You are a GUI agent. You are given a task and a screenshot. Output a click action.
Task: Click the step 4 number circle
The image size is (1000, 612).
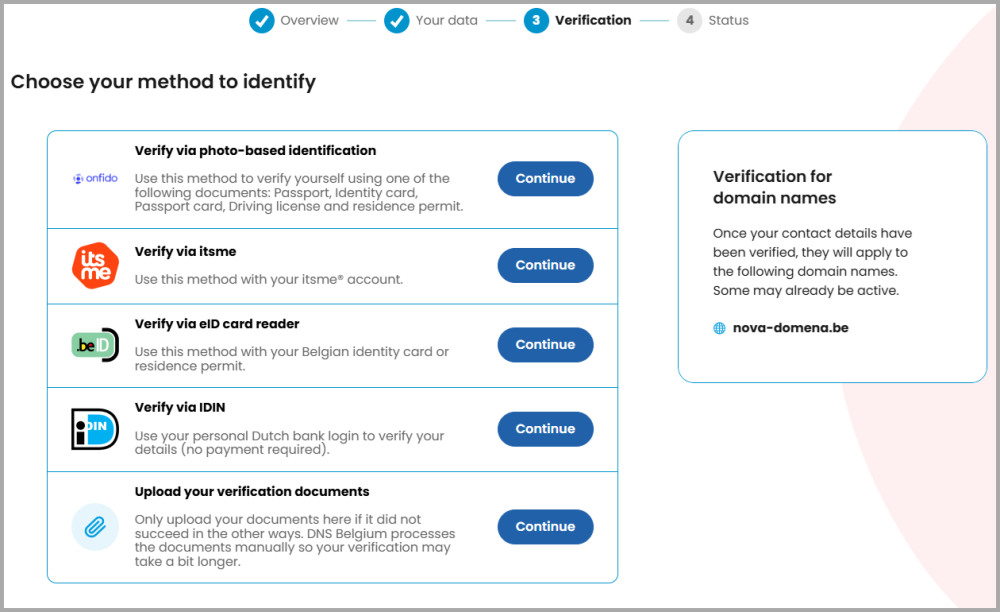pos(689,20)
